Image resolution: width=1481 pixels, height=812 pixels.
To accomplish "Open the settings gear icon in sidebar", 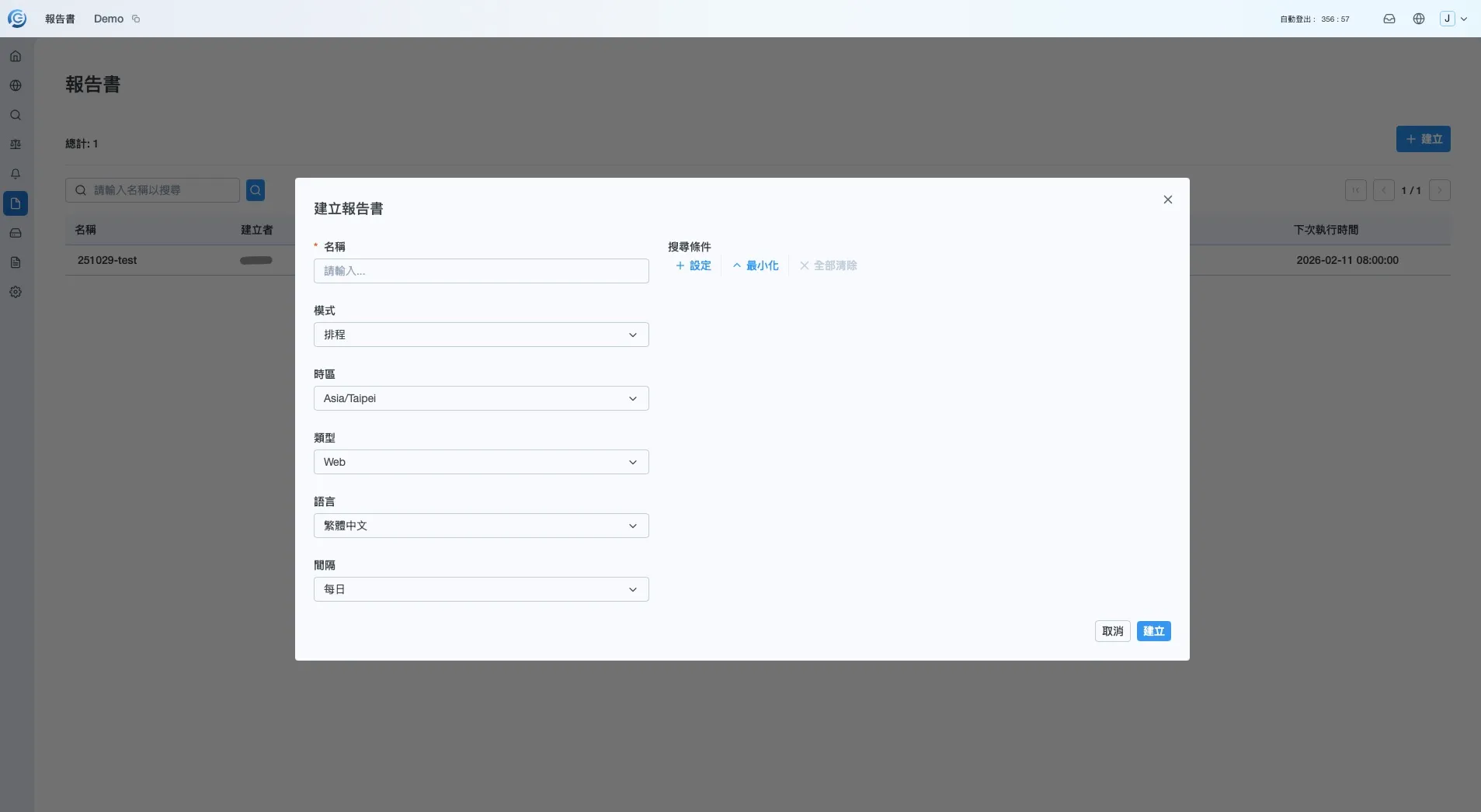I will coord(16,292).
